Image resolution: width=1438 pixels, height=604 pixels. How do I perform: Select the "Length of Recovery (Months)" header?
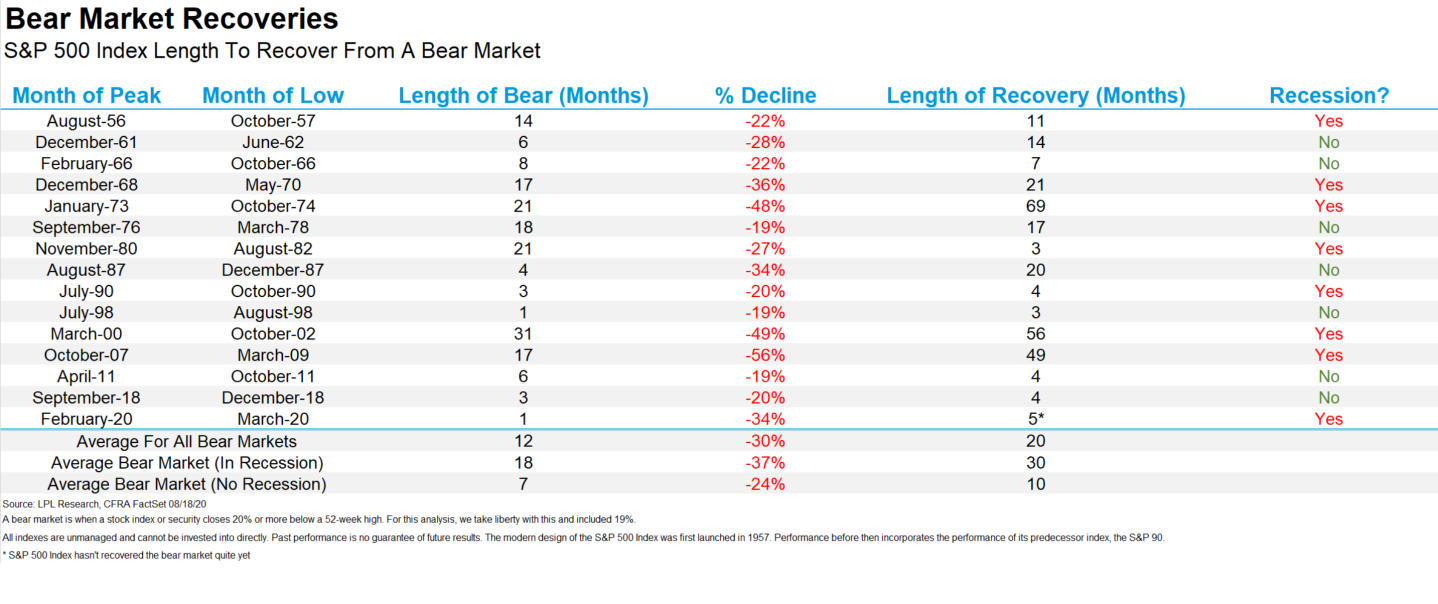click(x=1035, y=96)
